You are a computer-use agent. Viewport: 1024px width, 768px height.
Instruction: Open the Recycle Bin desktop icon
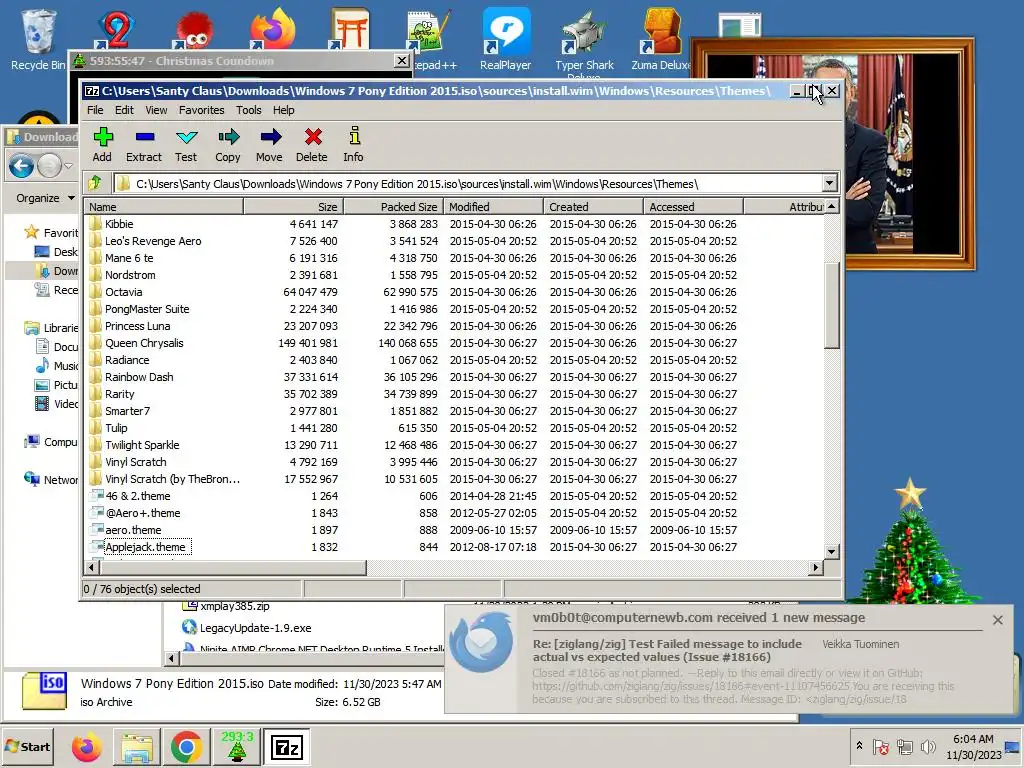click(38, 39)
